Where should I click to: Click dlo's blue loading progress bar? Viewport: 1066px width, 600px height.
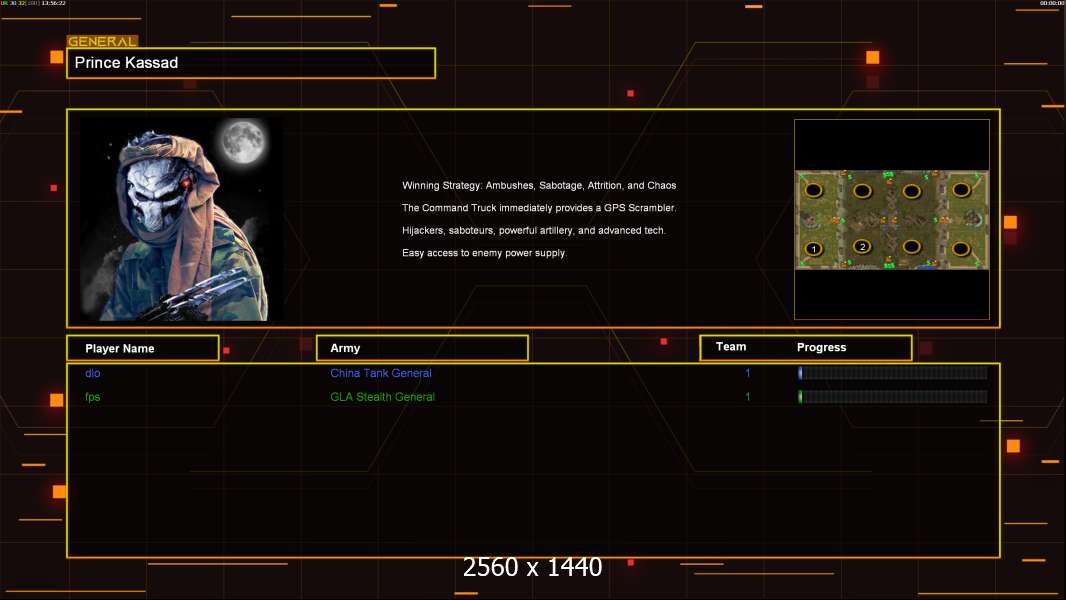(x=893, y=372)
